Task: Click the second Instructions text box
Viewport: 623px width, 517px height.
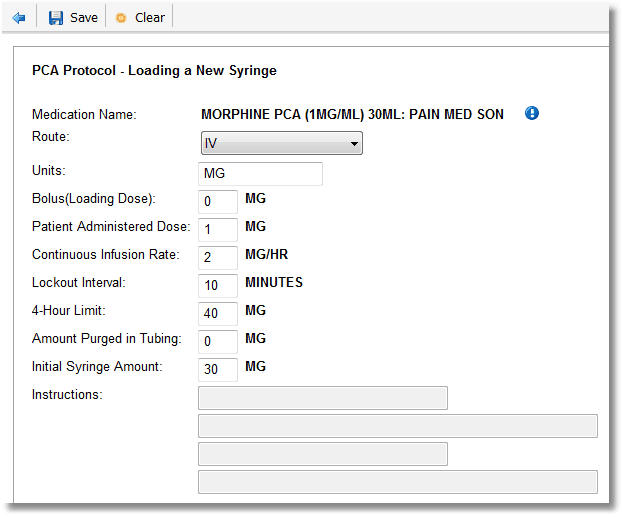Action: (398, 426)
